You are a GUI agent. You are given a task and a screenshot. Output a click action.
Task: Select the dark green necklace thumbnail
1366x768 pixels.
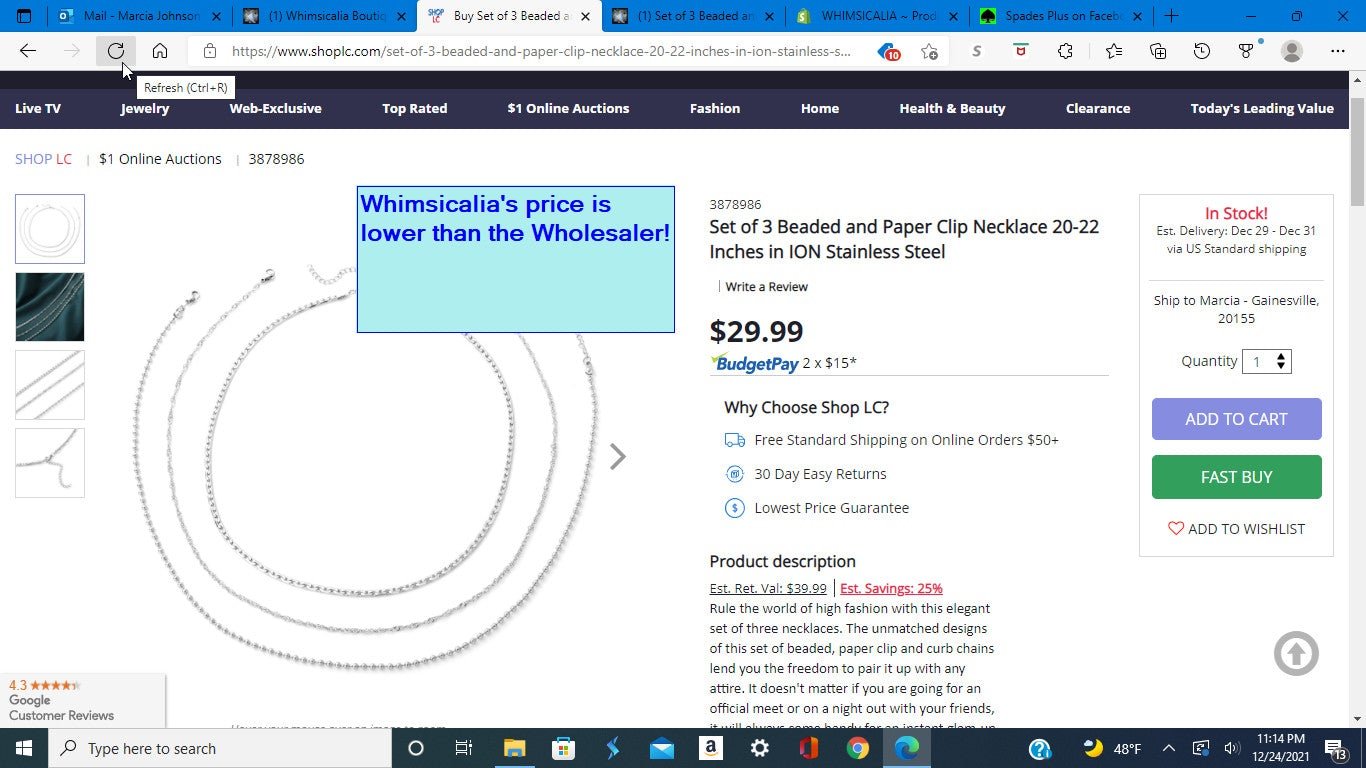[50, 307]
